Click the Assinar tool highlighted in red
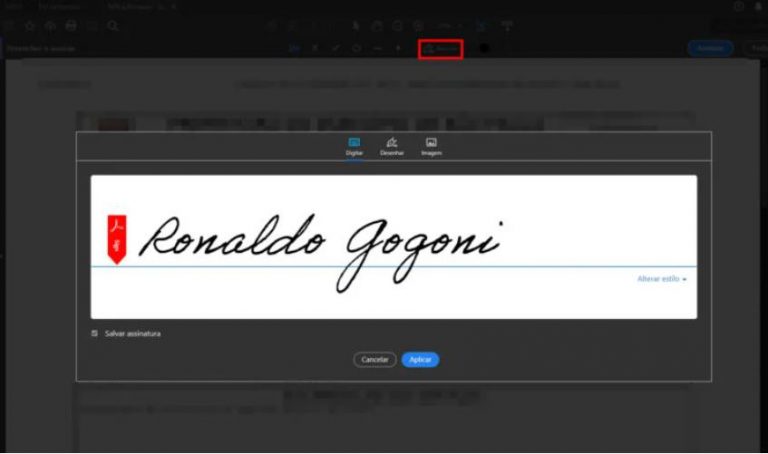768x454 pixels. 440,48
